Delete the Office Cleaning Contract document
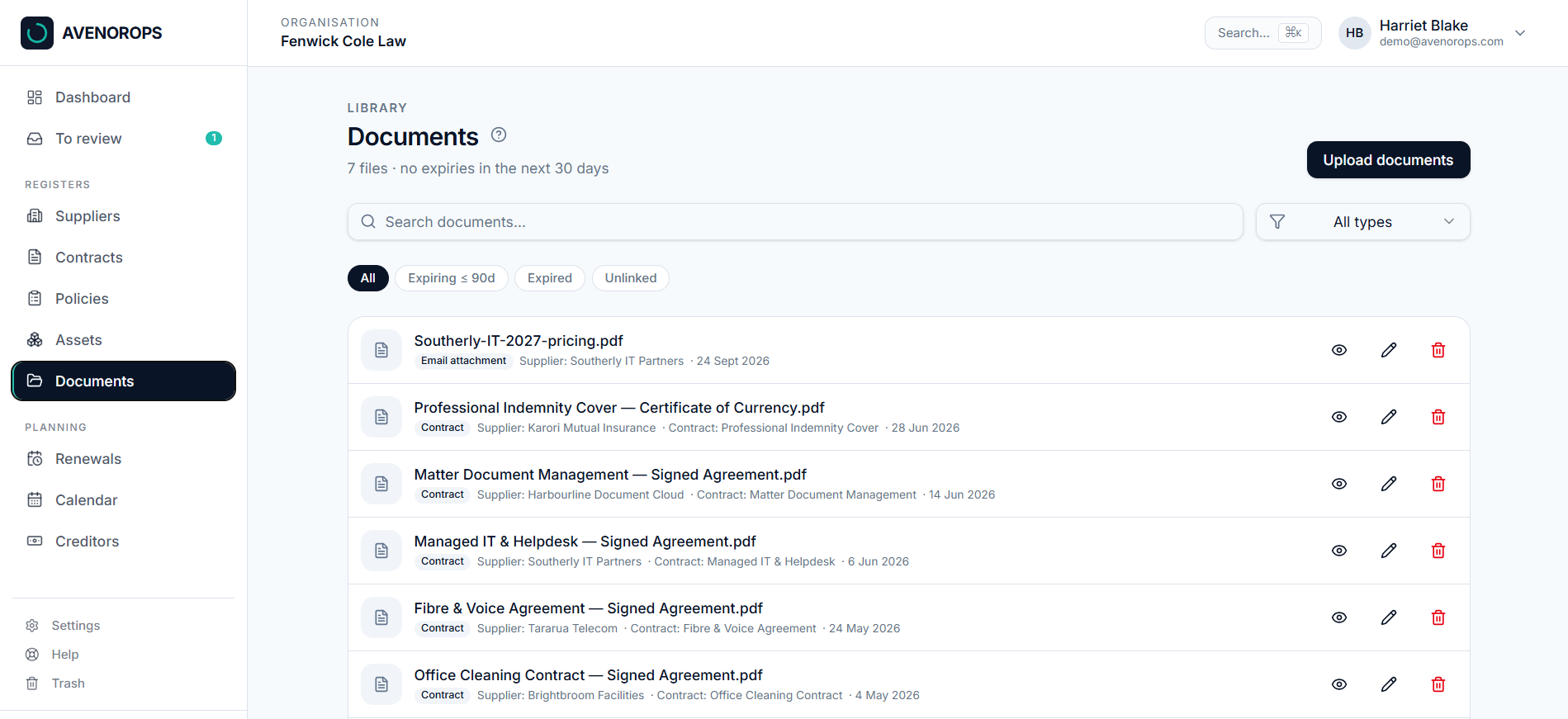Viewport: 1568px width, 719px height. (1438, 684)
